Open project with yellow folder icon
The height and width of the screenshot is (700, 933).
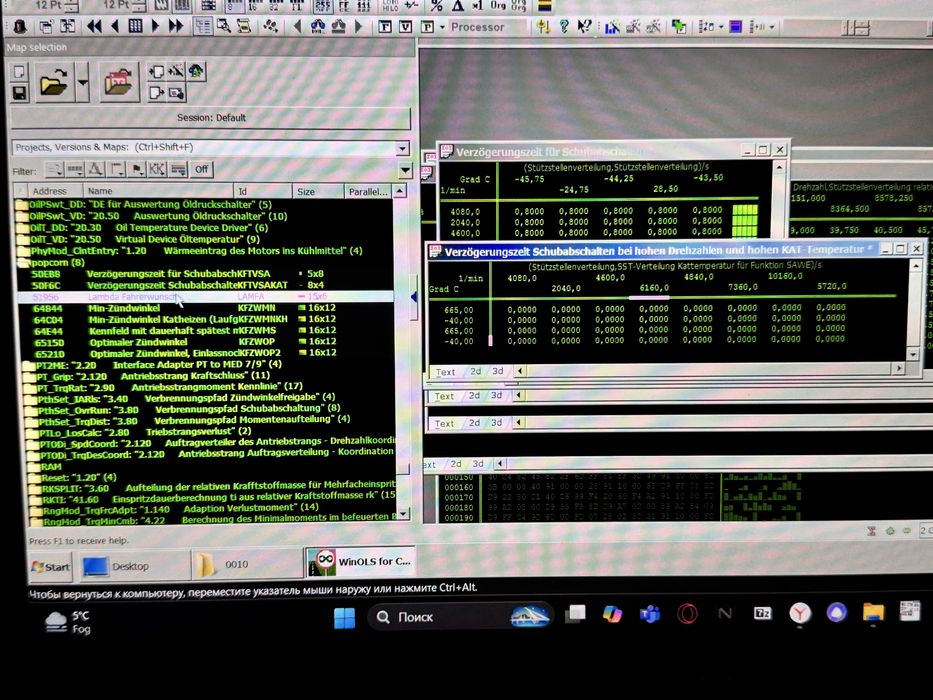point(54,82)
